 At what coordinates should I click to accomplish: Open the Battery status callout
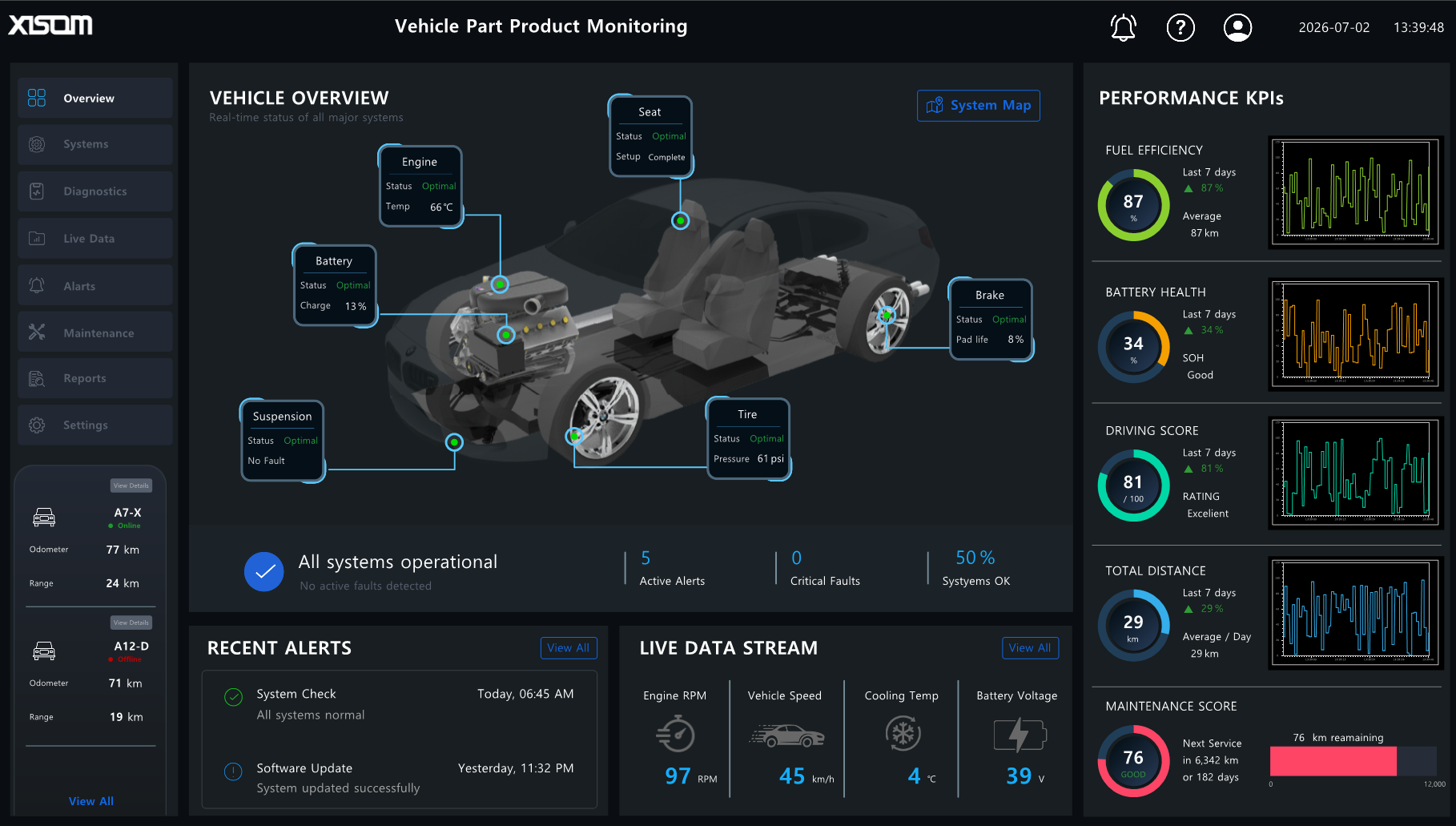(x=335, y=286)
